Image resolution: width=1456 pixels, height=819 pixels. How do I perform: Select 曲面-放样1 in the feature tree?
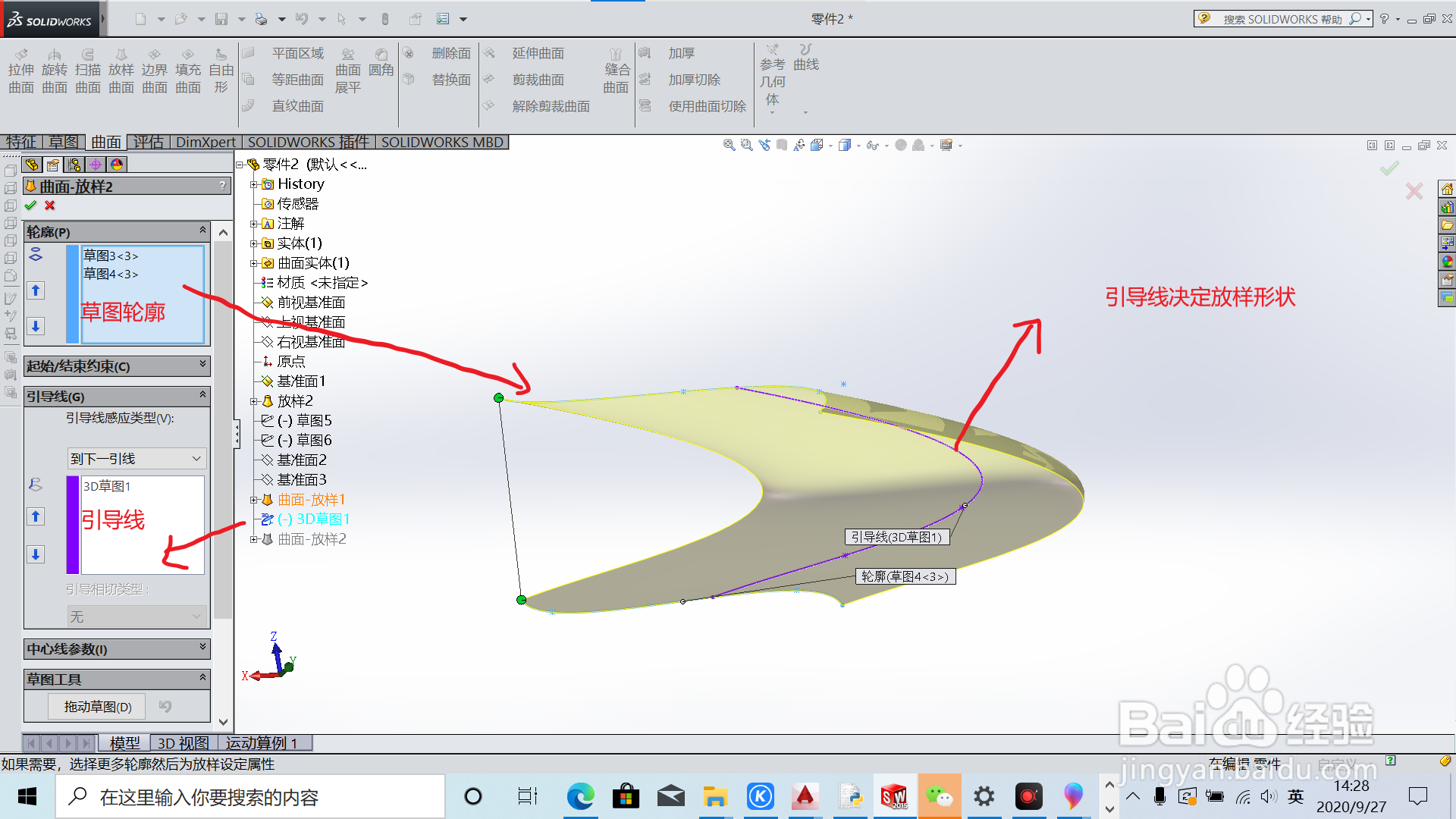311,500
